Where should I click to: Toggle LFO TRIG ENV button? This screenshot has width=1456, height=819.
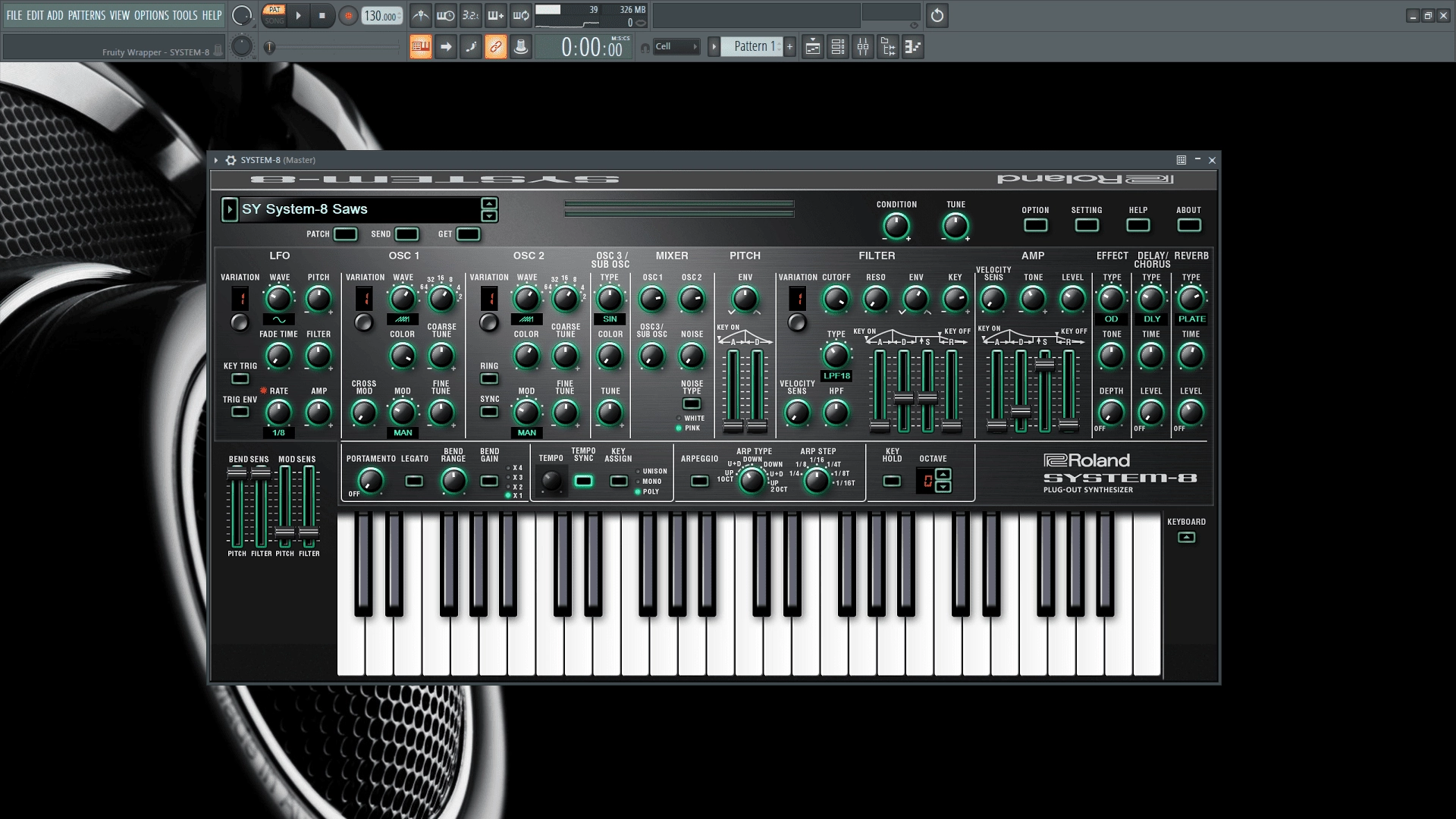click(240, 412)
